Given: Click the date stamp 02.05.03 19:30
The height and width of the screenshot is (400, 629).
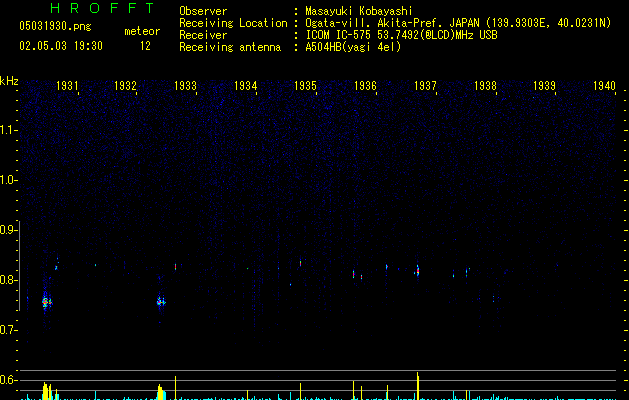Looking at the screenshot, I should [x=61, y=46].
